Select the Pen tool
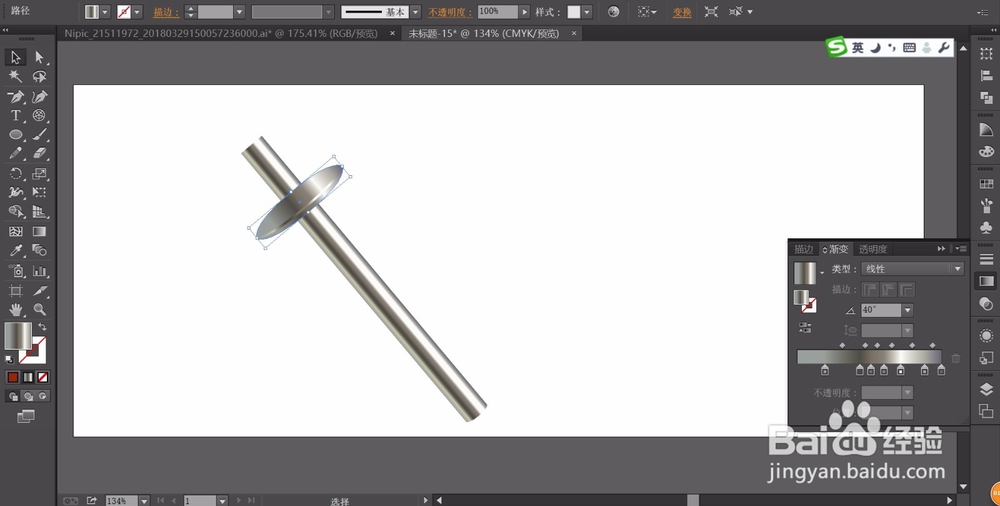1000x506 pixels. coord(15,96)
